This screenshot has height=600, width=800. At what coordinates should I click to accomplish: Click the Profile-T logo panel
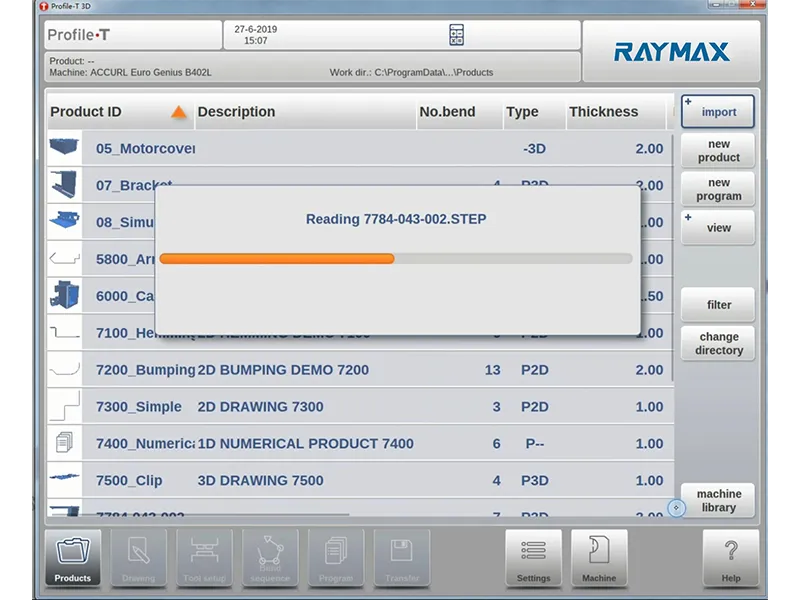click(x=133, y=35)
